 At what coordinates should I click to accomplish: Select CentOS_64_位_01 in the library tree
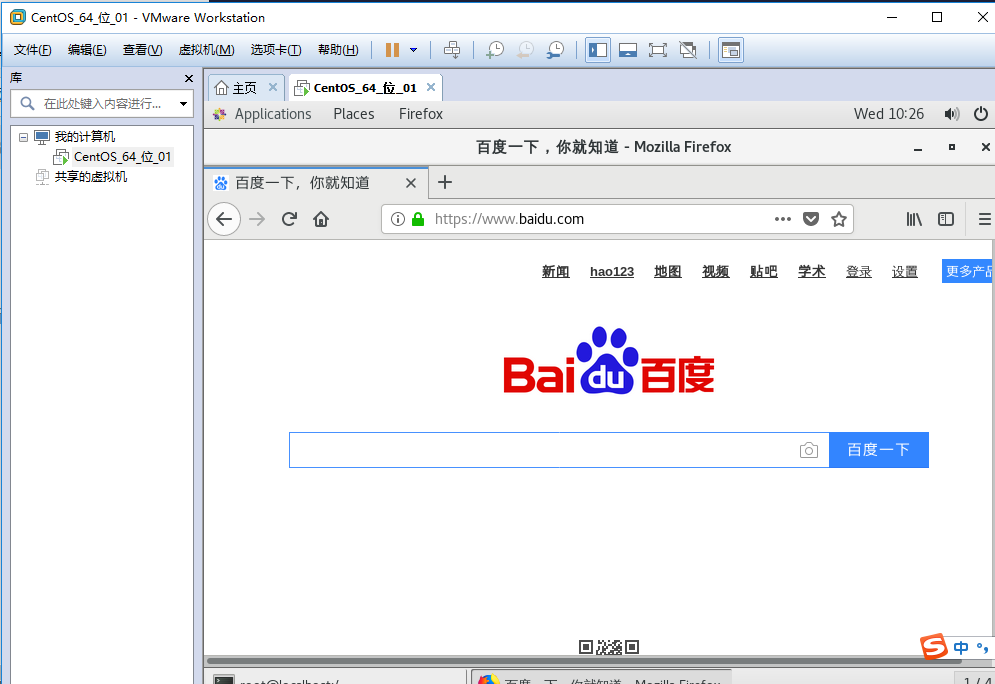pos(122,157)
